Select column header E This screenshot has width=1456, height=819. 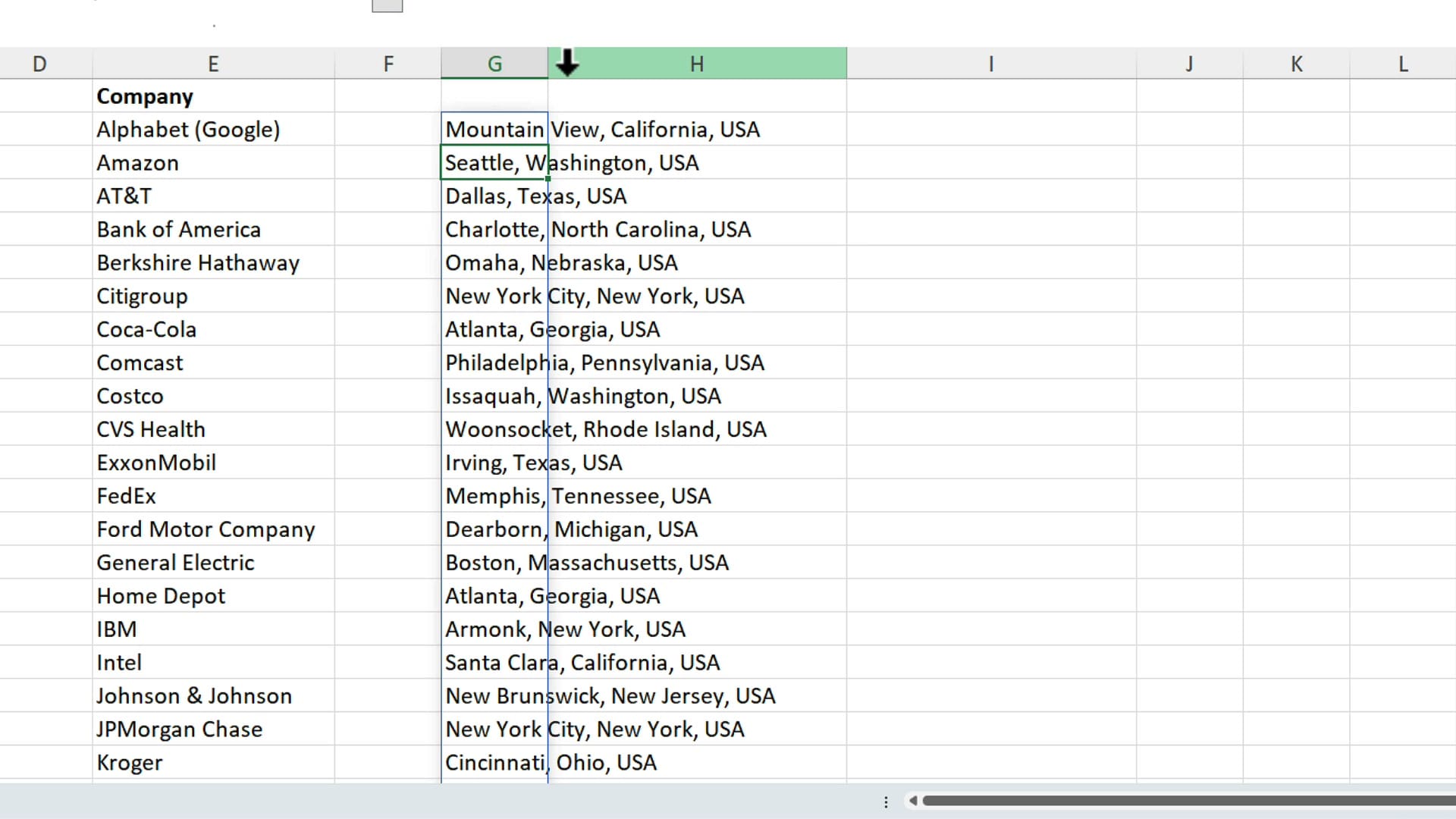point(213,64)
